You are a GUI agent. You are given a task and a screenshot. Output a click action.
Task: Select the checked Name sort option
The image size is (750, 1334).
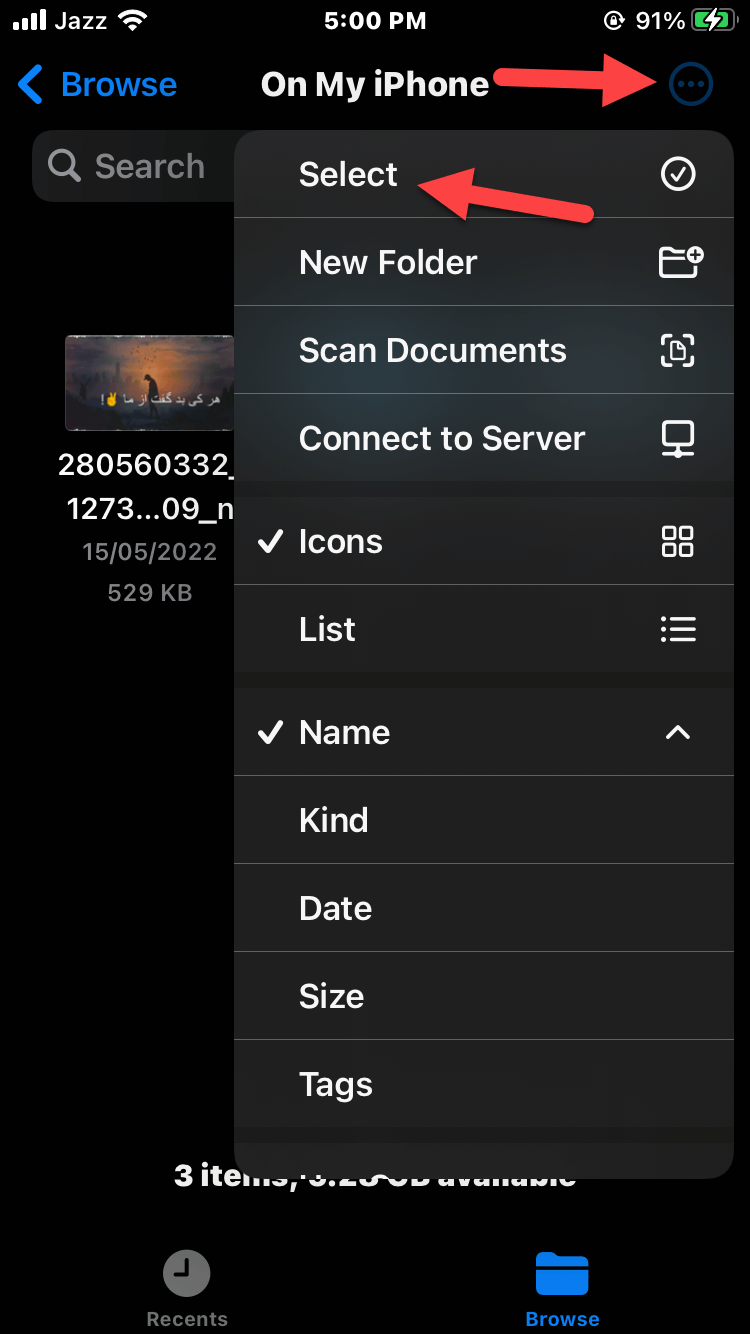click(345, 733)
